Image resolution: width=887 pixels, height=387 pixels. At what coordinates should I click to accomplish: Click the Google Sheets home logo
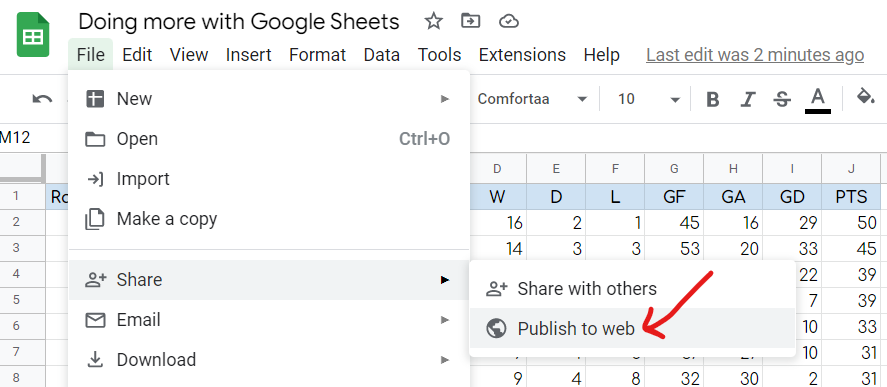click(33, 35)
